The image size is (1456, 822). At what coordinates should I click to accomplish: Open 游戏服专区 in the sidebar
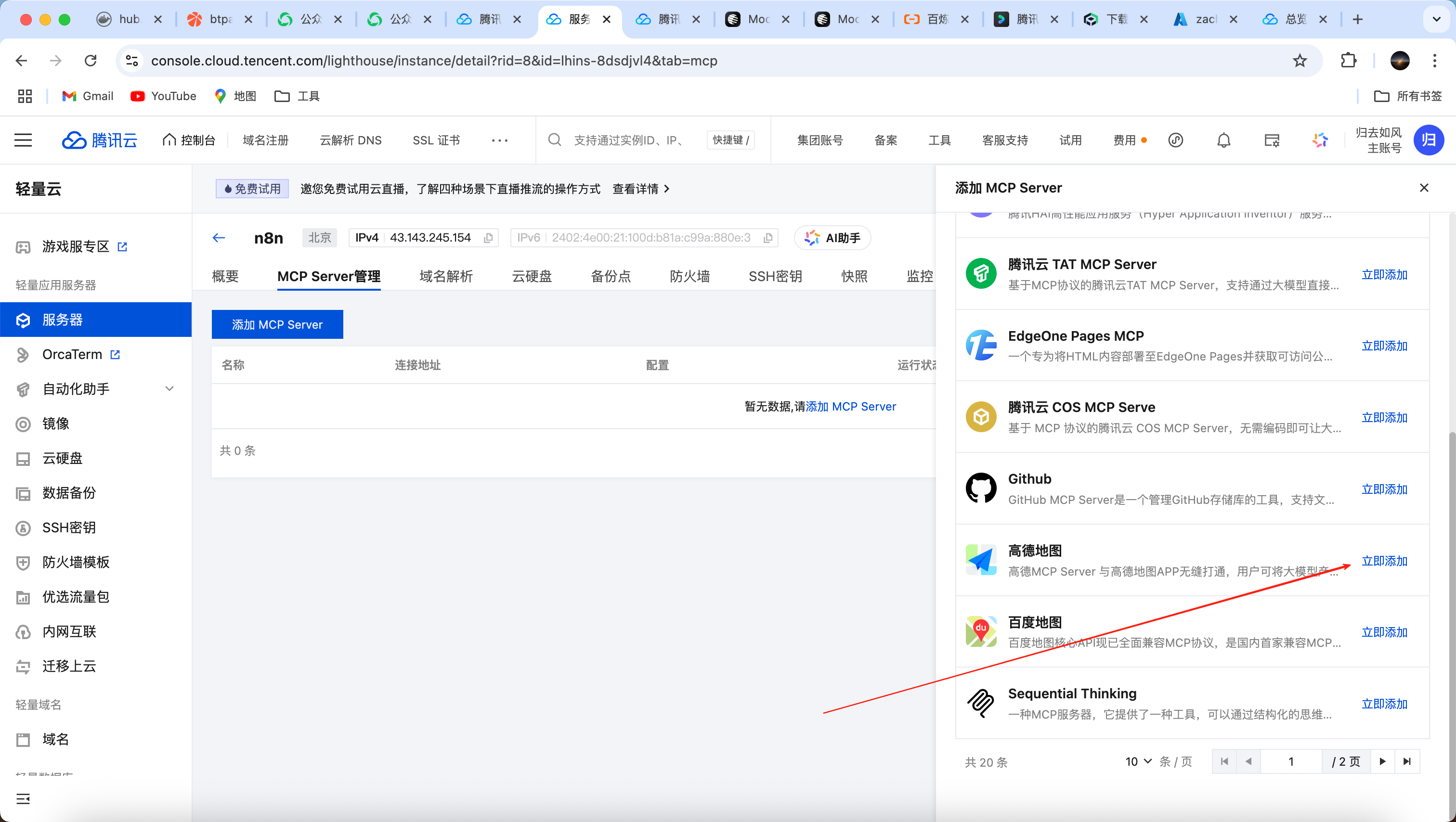[x=75, y=247]
